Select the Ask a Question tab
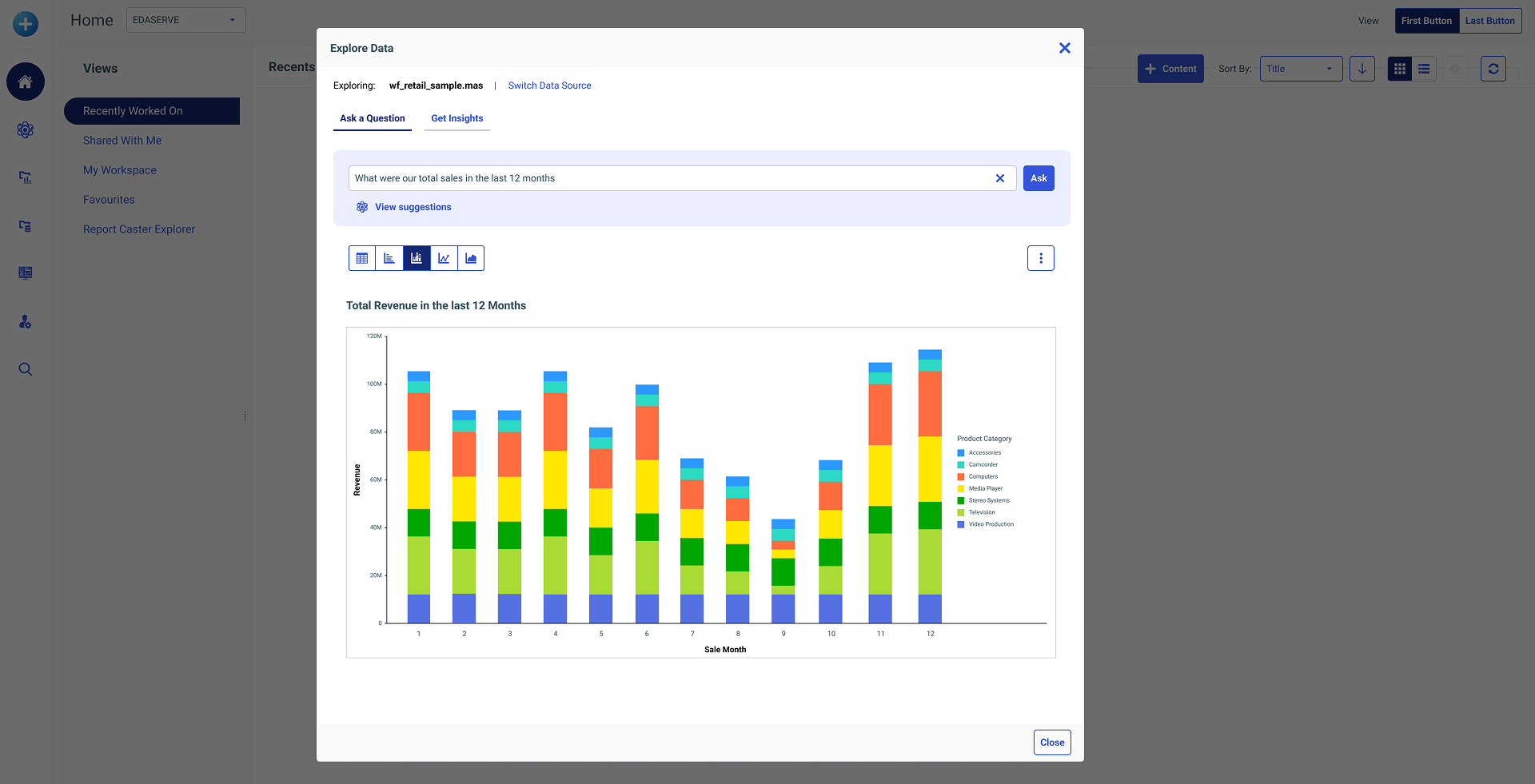The height and width of the screenshot is (784, 1535). [x=373, y=118]
